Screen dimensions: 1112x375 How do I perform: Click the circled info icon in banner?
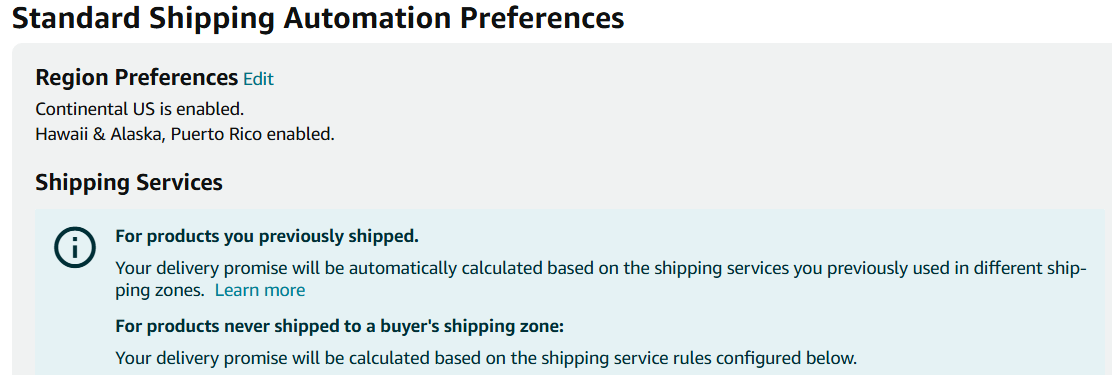point(74,247)
